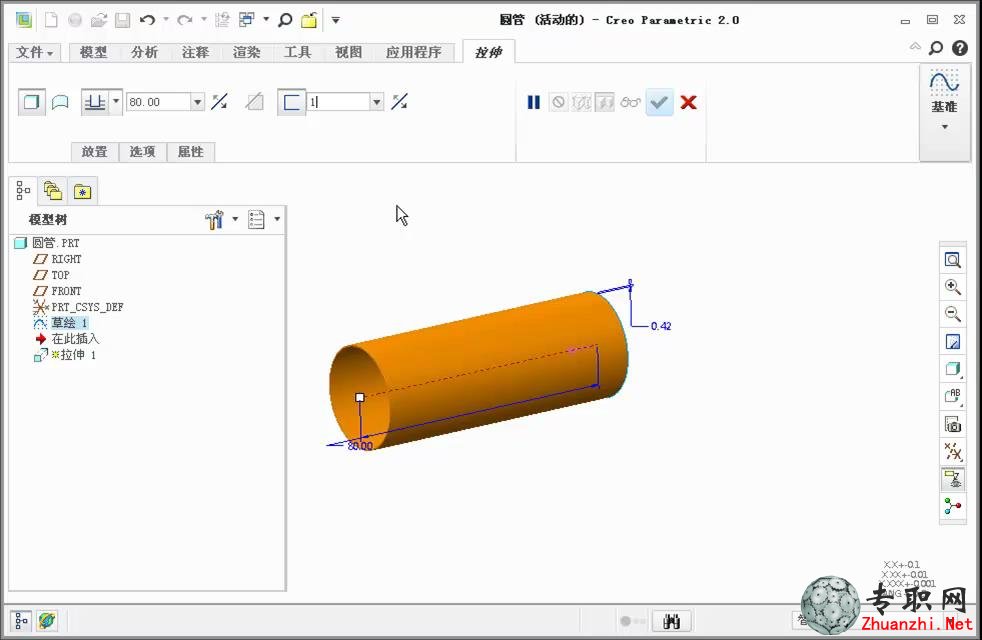Click the Zoom In magnifier icon
This screenshot has height=640, width=982.
(953, 287)
